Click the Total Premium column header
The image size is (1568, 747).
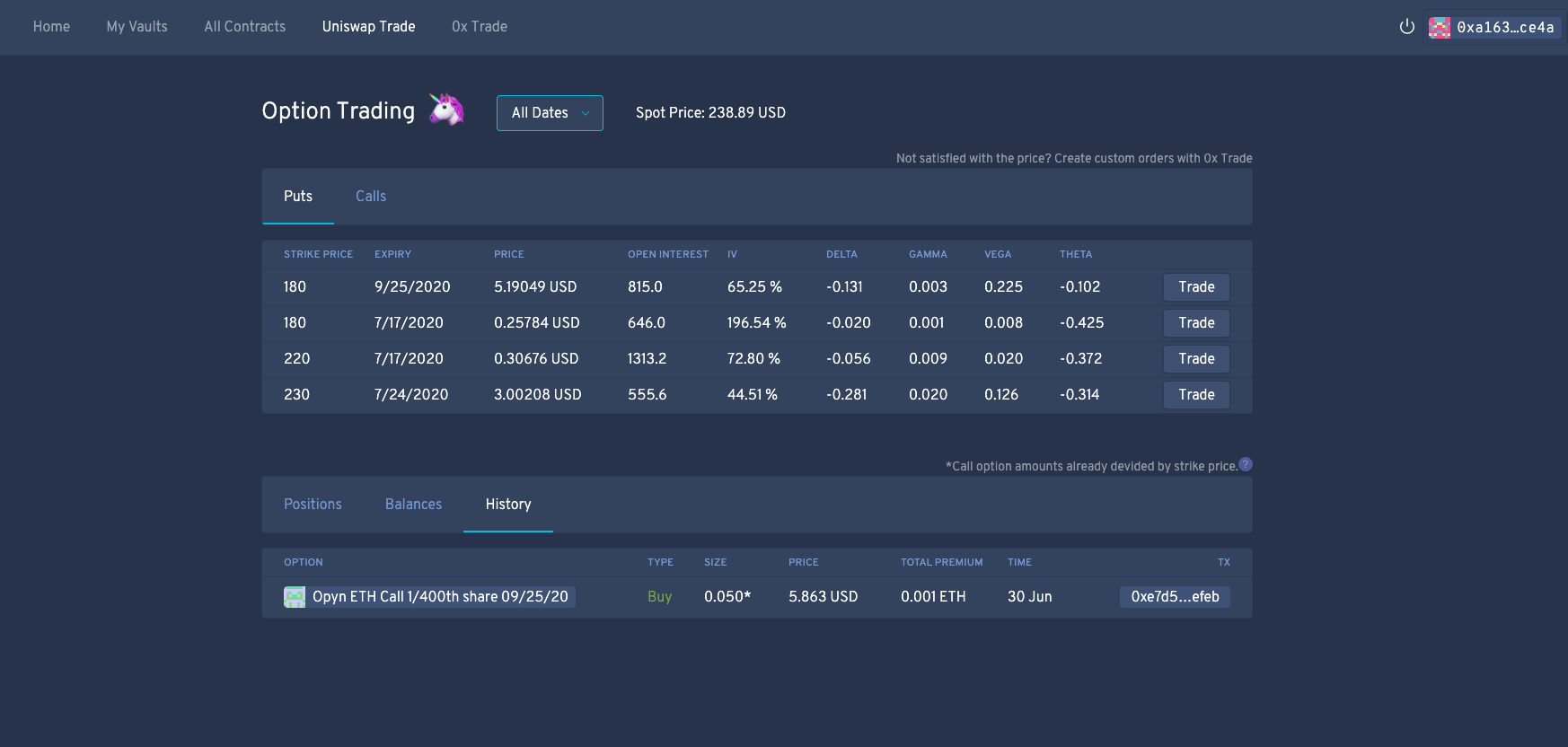(942, 563)
